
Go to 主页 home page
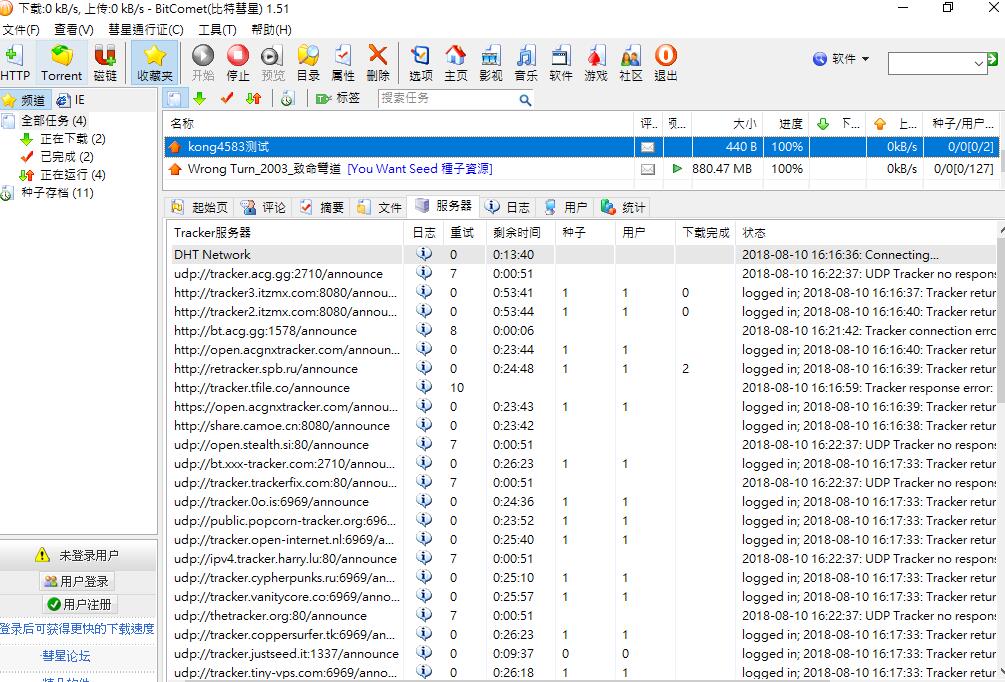click(x=456, y=63)
